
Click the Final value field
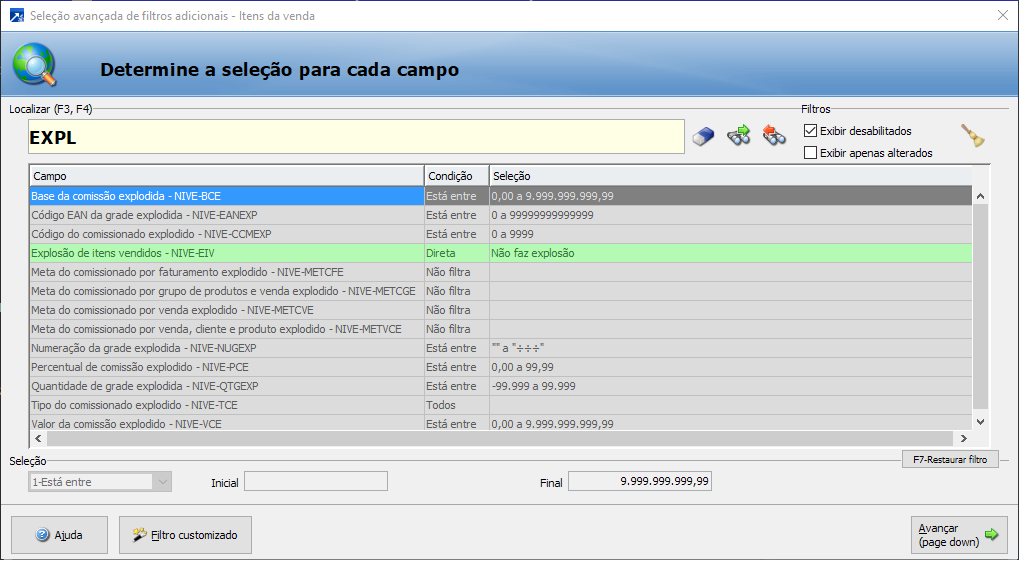(640, 481)
